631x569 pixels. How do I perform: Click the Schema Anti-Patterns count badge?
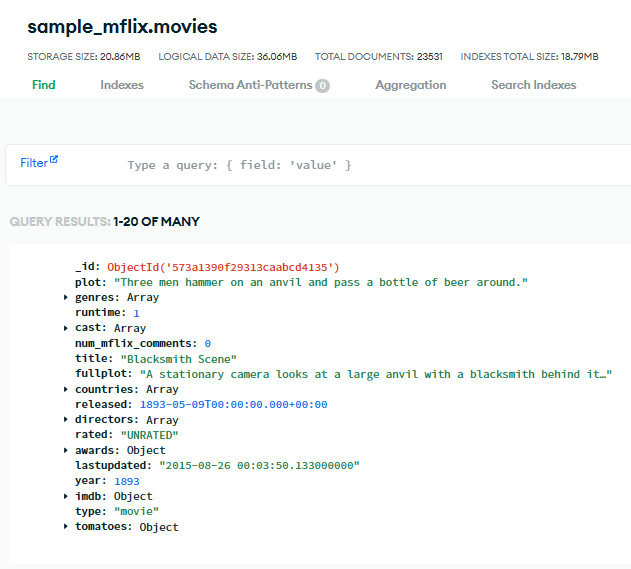point(322,86)
